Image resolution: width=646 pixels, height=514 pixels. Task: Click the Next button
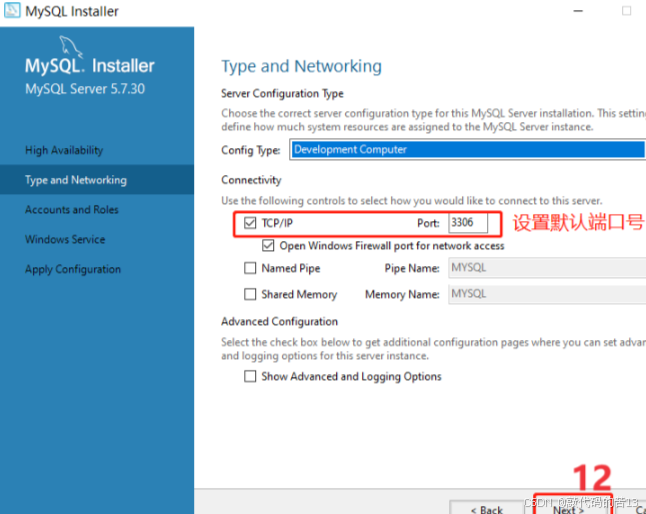(x=572, y=507)
